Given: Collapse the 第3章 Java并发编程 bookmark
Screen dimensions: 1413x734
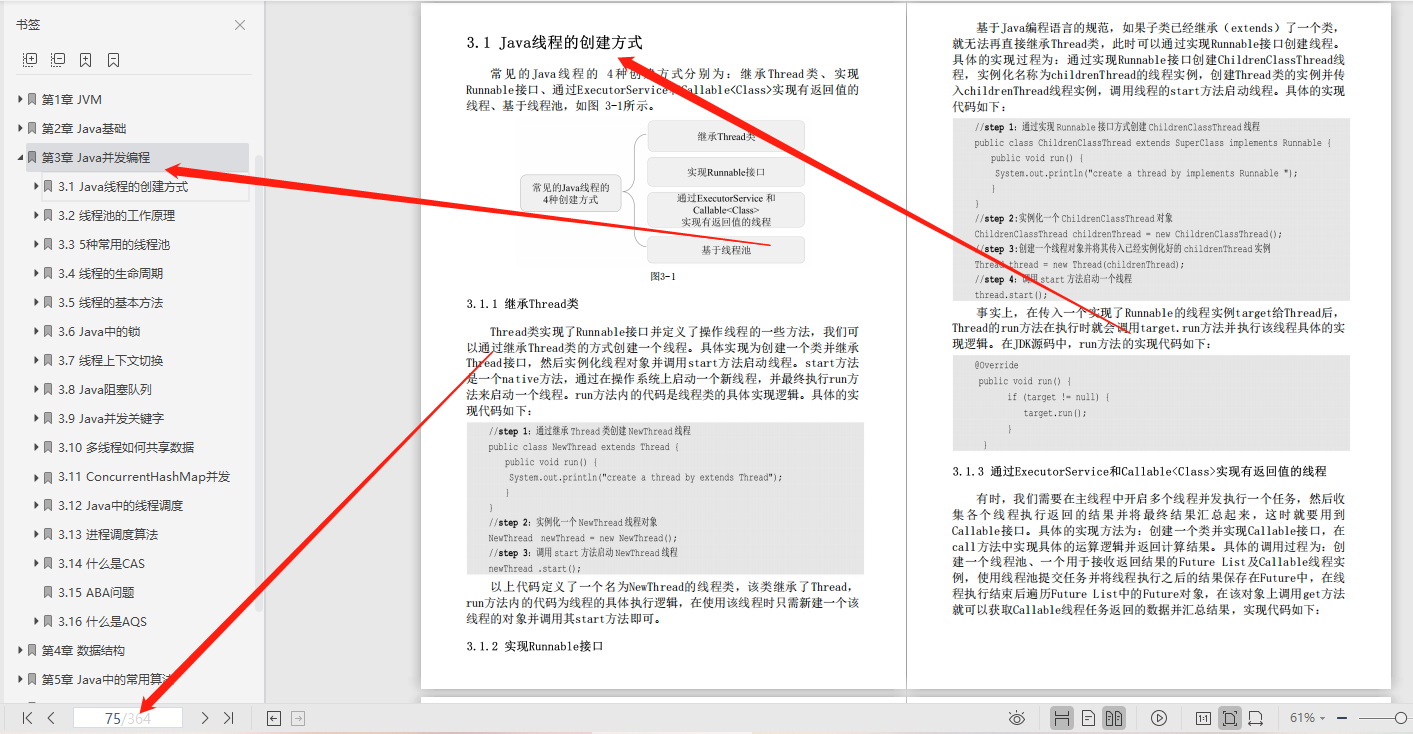Looking at the screenshot, I should point(20,158).
